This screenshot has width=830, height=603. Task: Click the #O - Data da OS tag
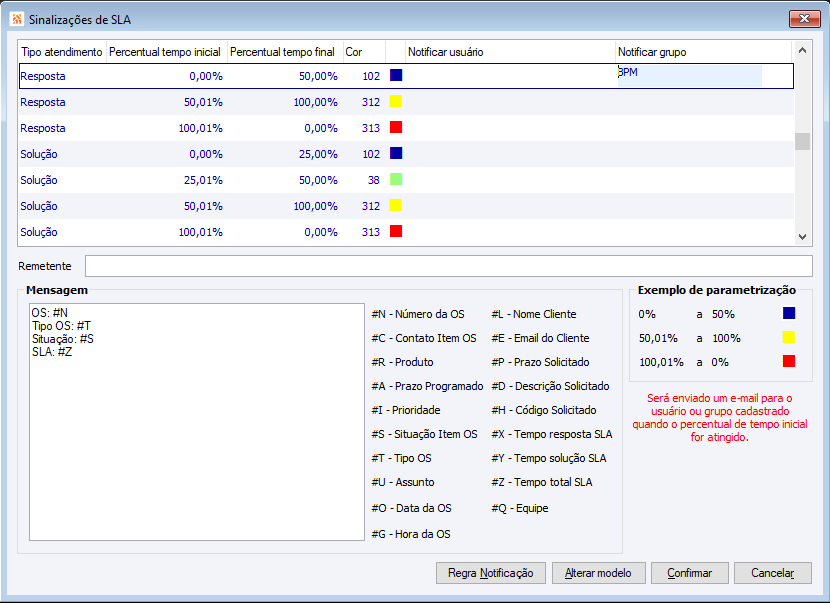pos(411,508)
